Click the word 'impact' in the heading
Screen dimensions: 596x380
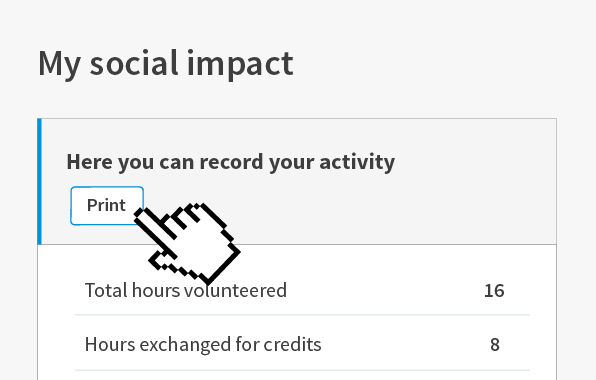240,65
